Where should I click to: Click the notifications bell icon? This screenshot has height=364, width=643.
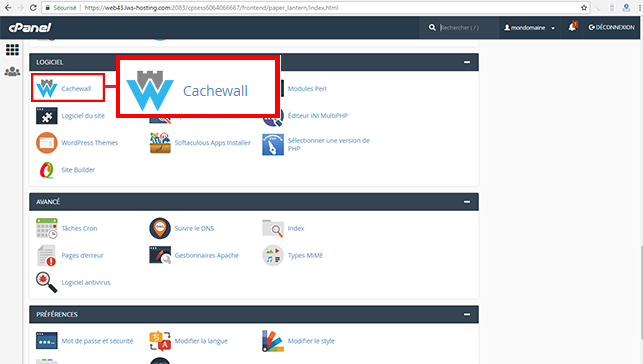572,27
